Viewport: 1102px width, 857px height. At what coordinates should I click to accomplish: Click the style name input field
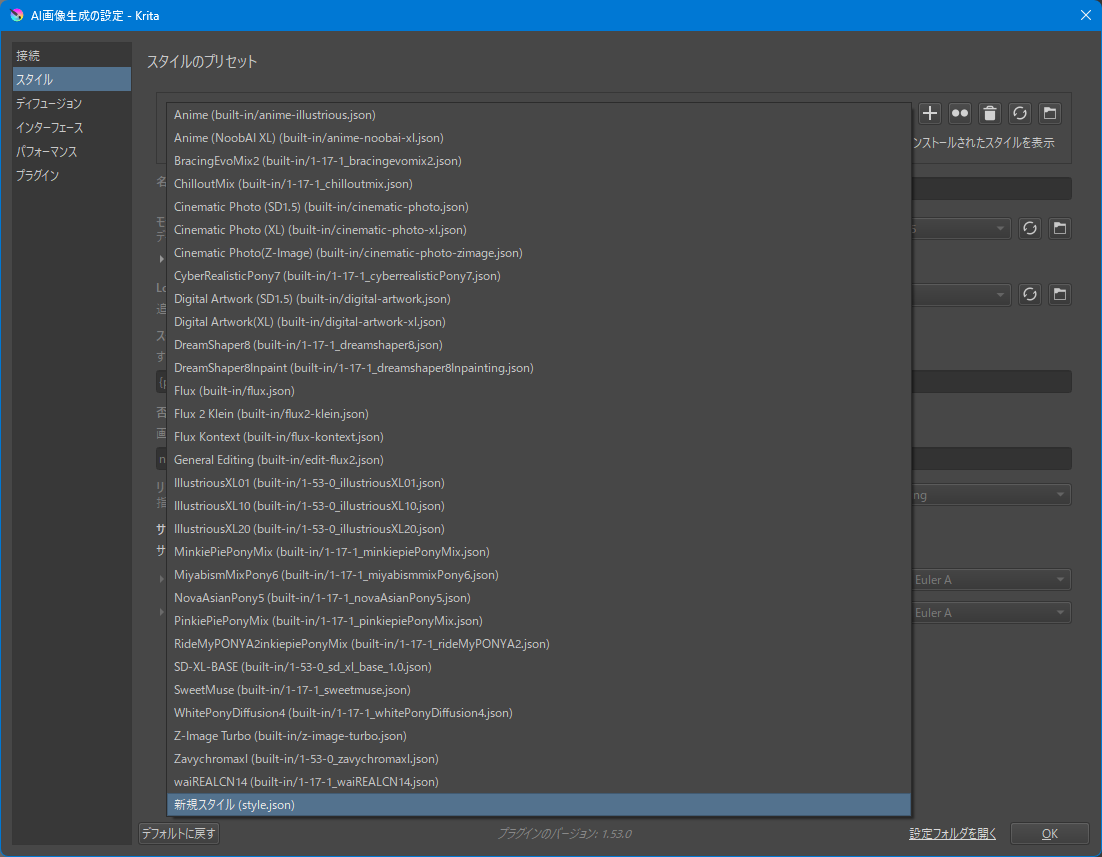[x=991, y=188]
